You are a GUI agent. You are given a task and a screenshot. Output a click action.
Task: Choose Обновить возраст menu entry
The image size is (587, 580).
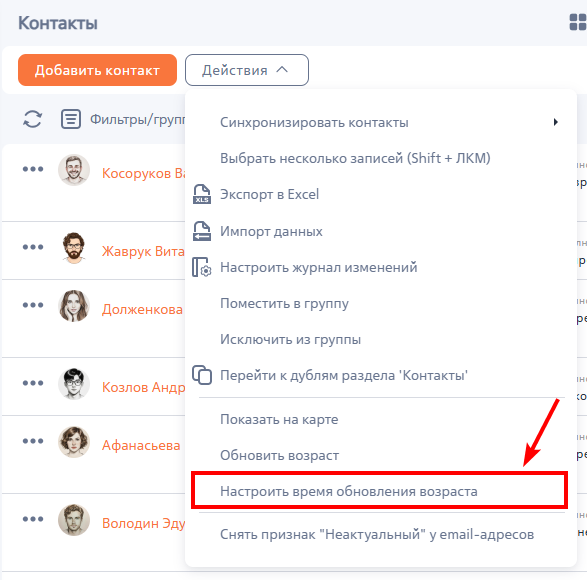(279, 455)
